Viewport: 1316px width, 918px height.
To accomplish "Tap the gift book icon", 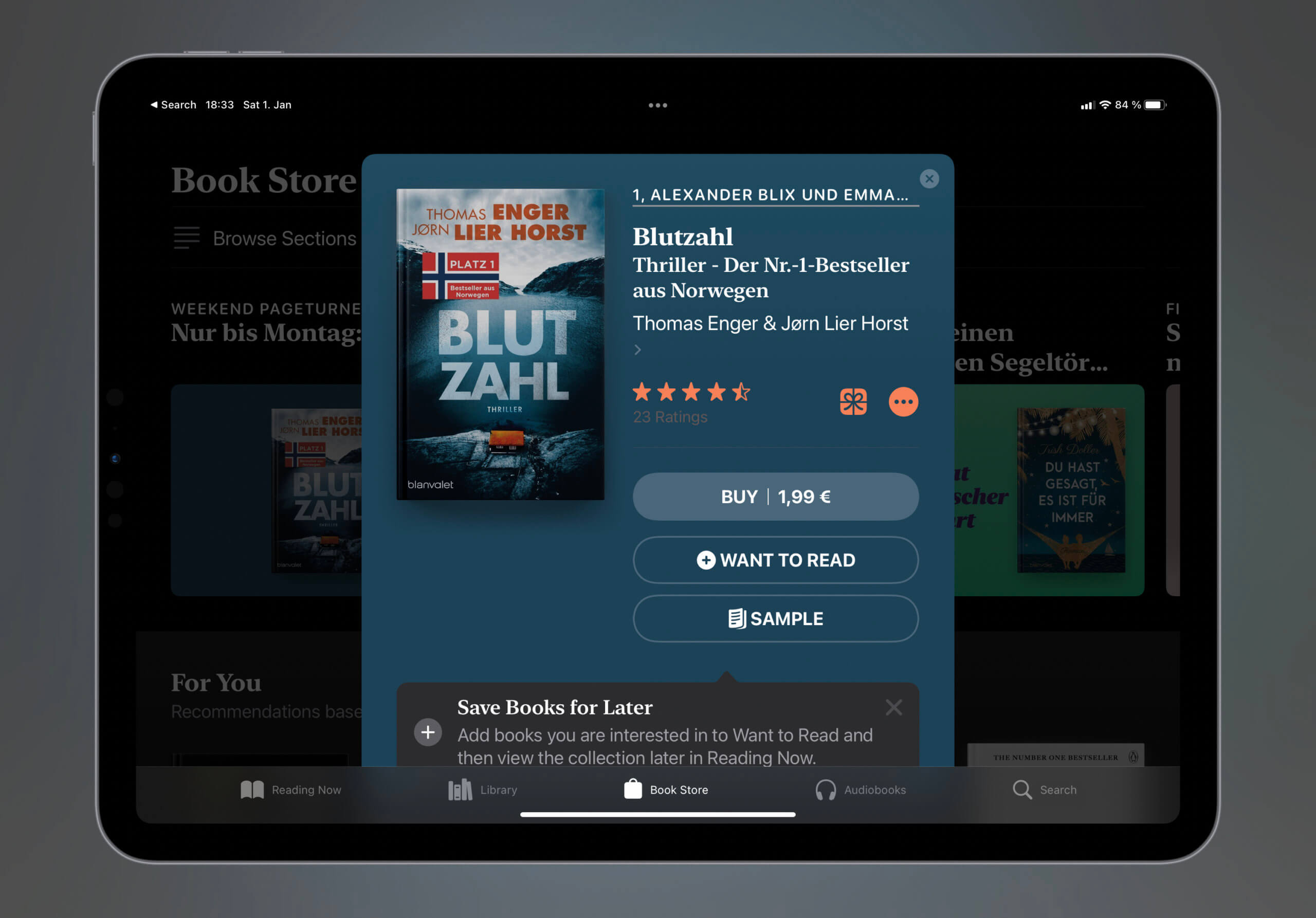I will click(853, 402).
